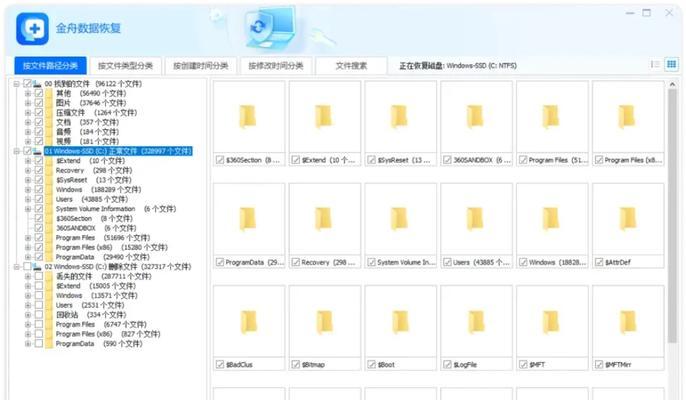Click scrollbar up arrow in file grid
Screen dimensions: 686x400
(x=672, y=84)
